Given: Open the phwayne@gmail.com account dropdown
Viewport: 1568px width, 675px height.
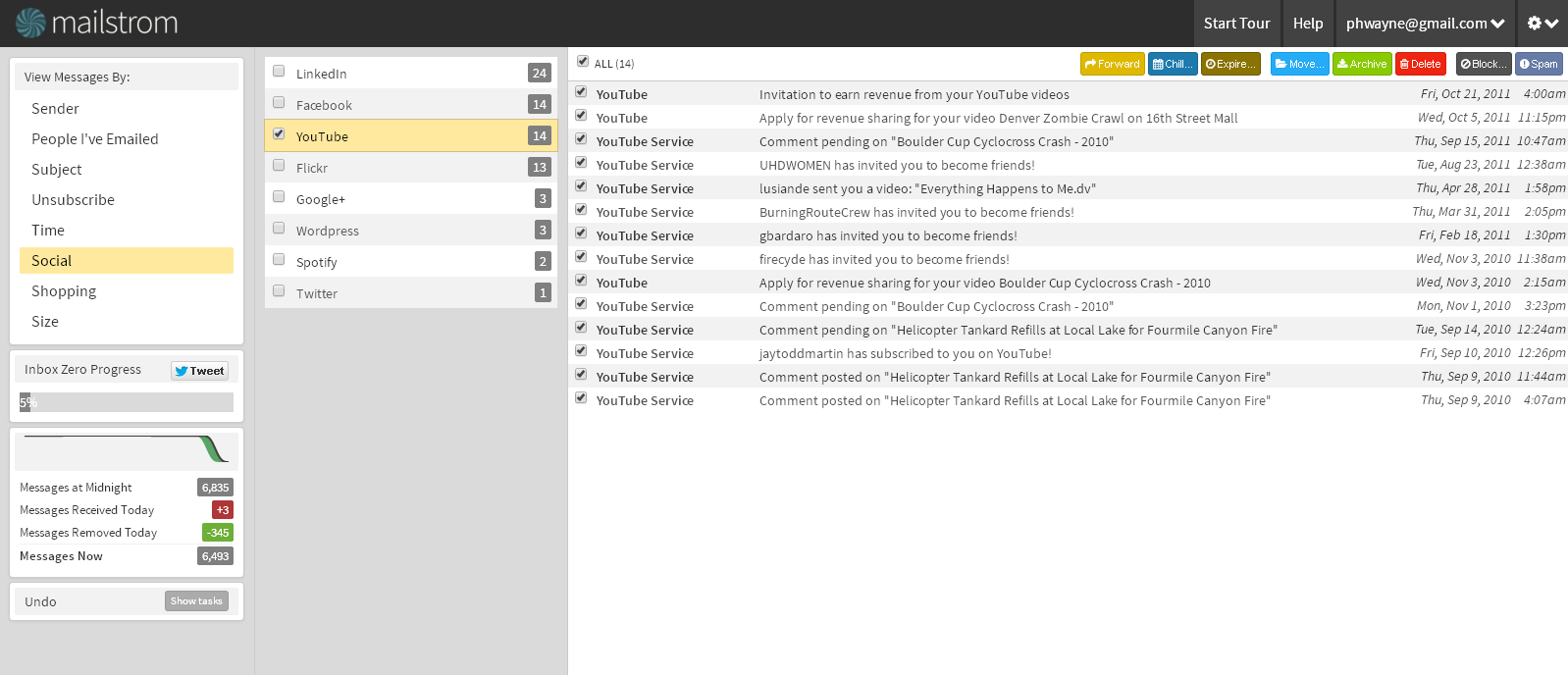Looking at the screenshot, I should pos(1425,24).
